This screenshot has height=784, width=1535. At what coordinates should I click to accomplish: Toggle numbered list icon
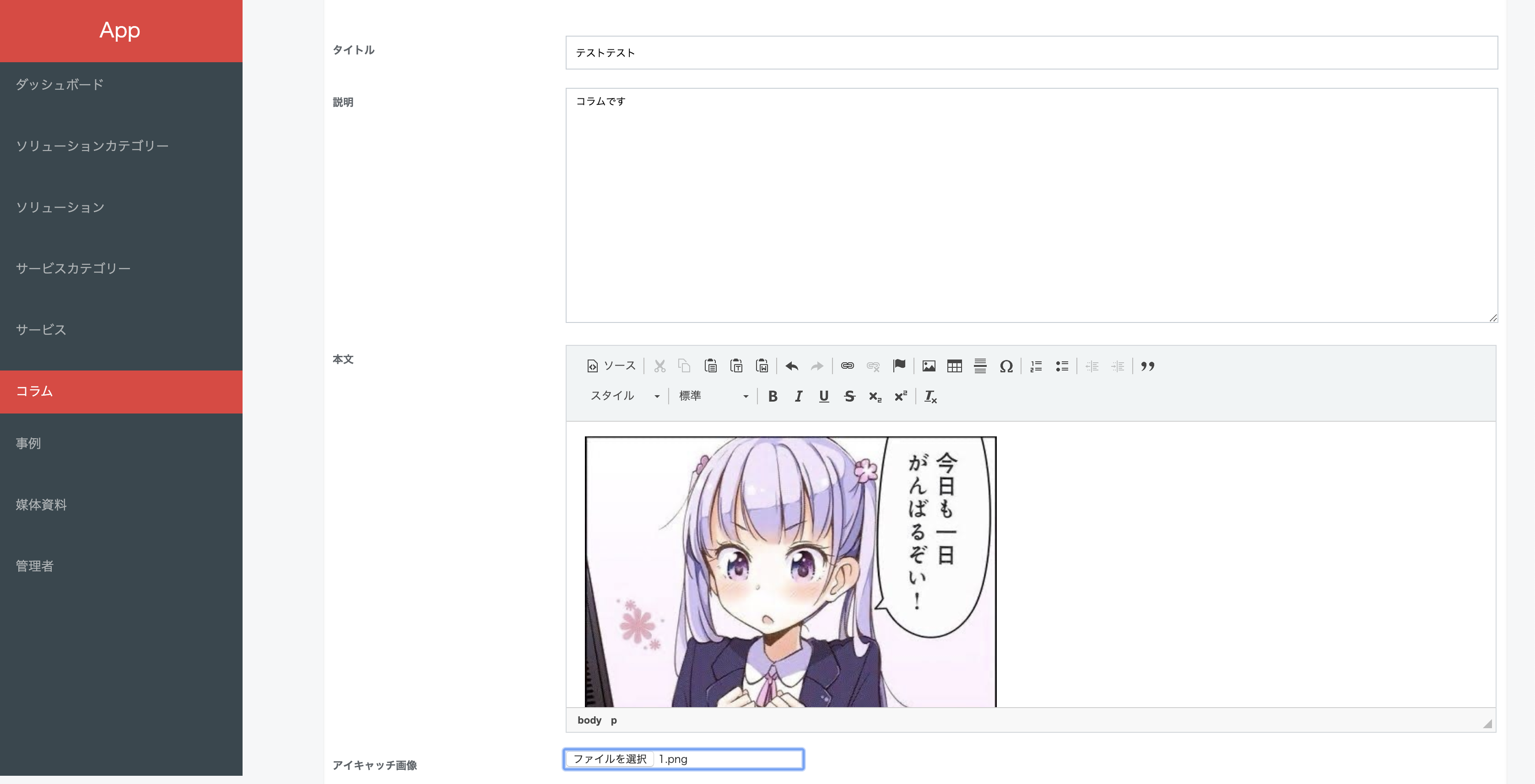(x=1036, y=366)
